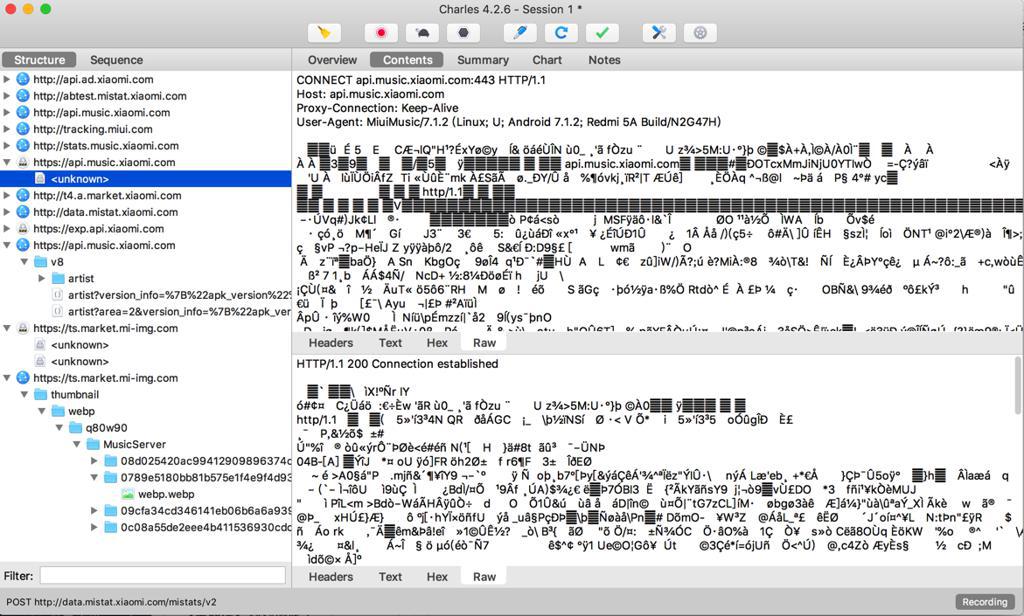Open the Tools wrench icon
The width and height of the screenshot is (1024, 616).
tap(659, 33)
